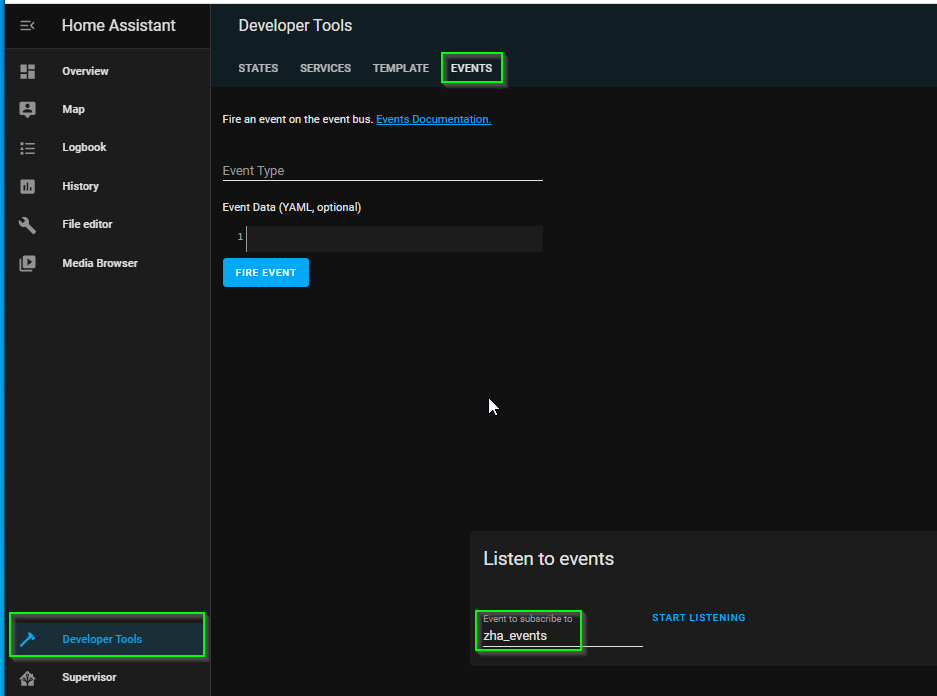Click the File editor wrench icon
The height and width of the screenshot is (696, 937).
click(27, 225)
